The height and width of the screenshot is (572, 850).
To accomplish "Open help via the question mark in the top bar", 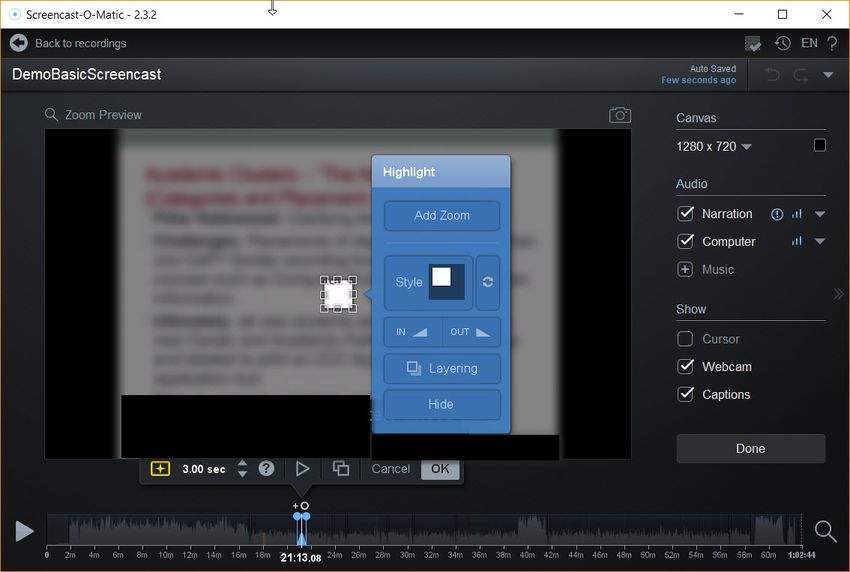I will (x=832, y=43).
